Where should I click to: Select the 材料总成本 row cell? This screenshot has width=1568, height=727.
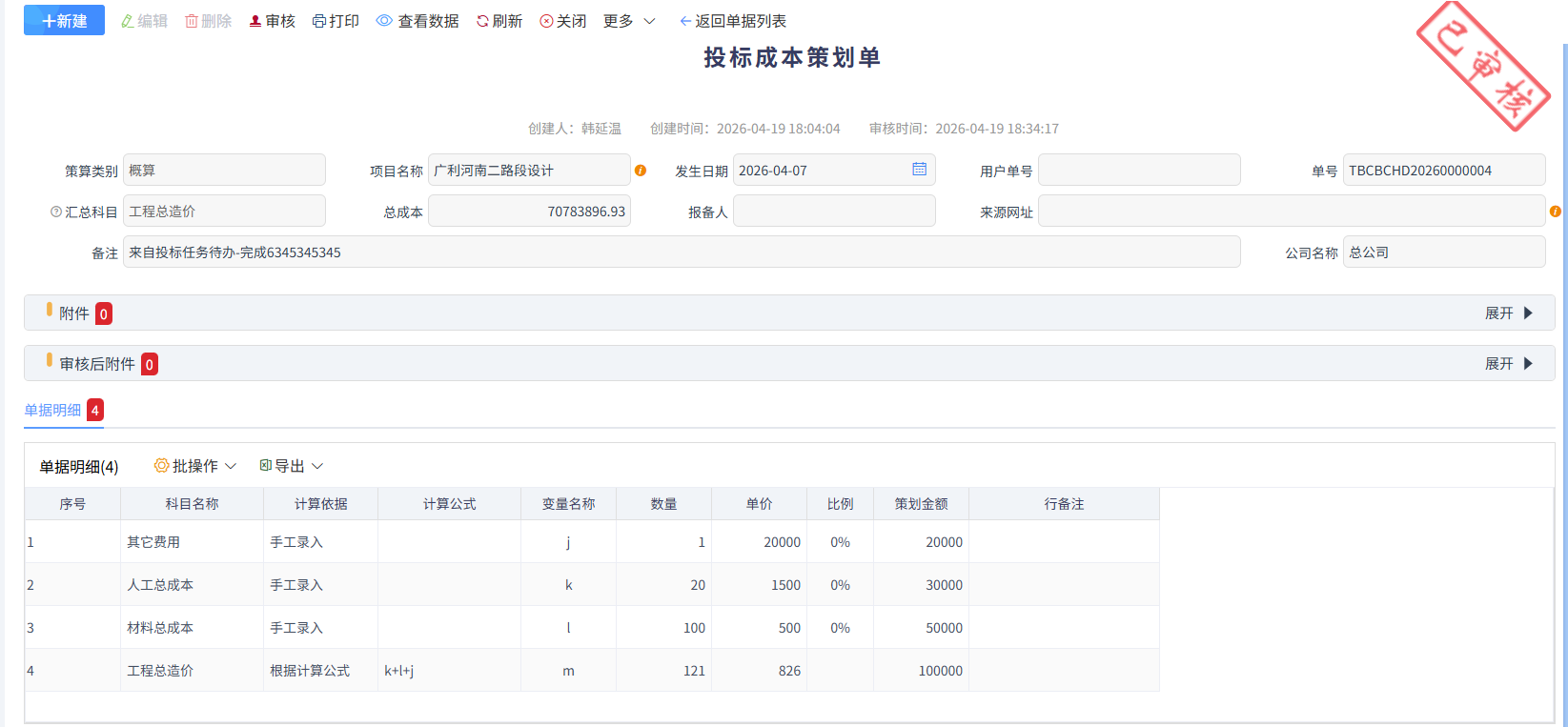tap(193, 628)
